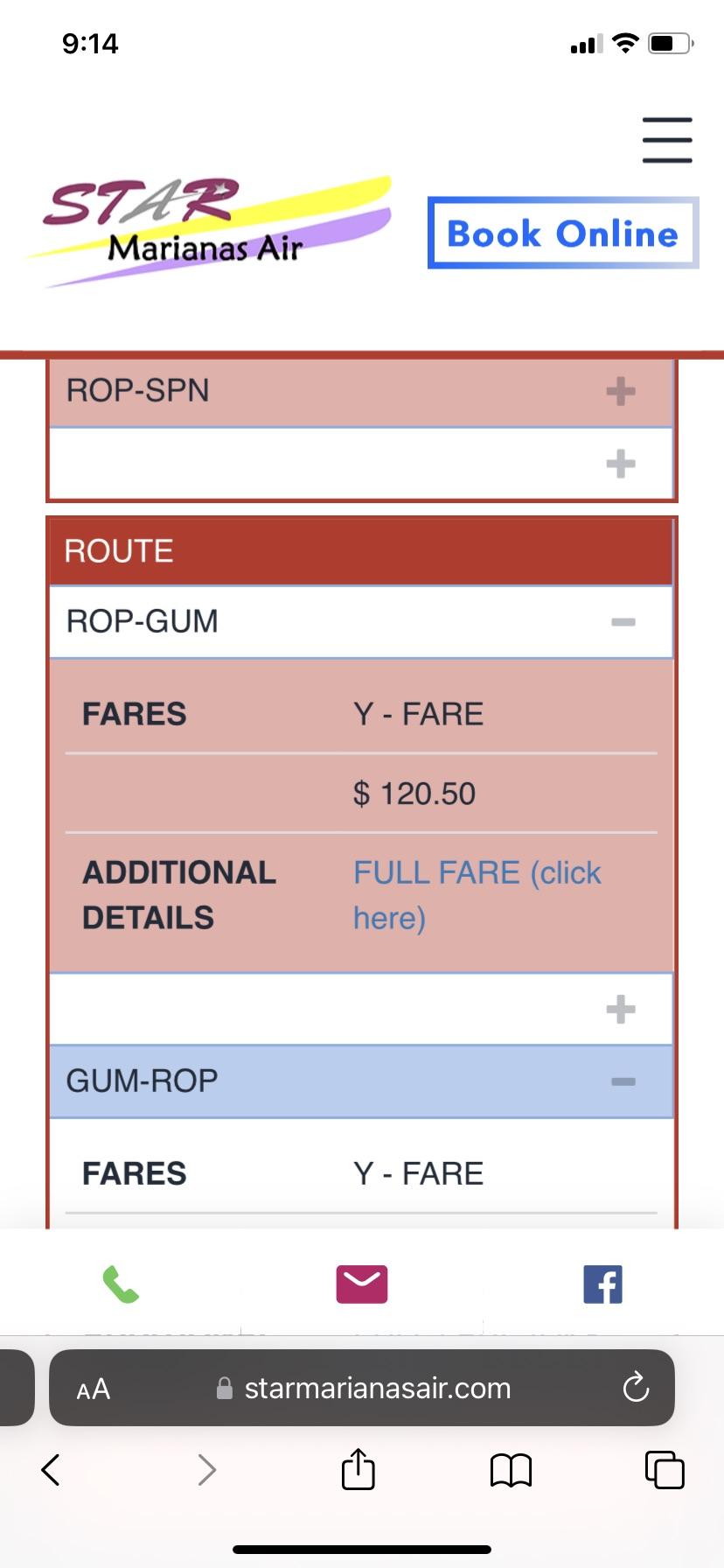This screenshot has height=1568, width=724.
Task: Open Safari bookmarks book icon
Action: click(x=512, y=1470)
